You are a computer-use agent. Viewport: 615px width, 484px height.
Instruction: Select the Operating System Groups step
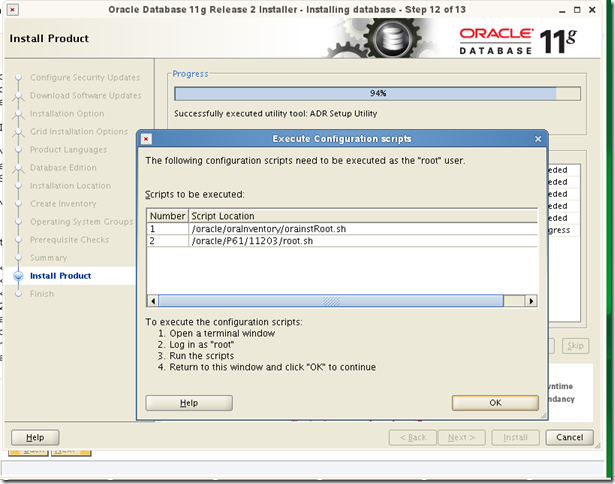pos(82,222)
